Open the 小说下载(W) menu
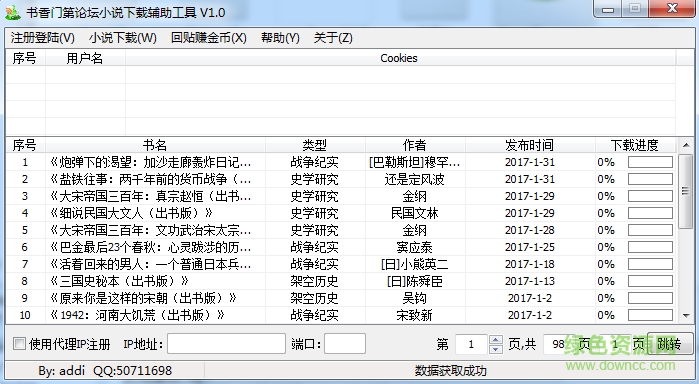The height and width of the screenshot is (384, 699). pos(123,38)
